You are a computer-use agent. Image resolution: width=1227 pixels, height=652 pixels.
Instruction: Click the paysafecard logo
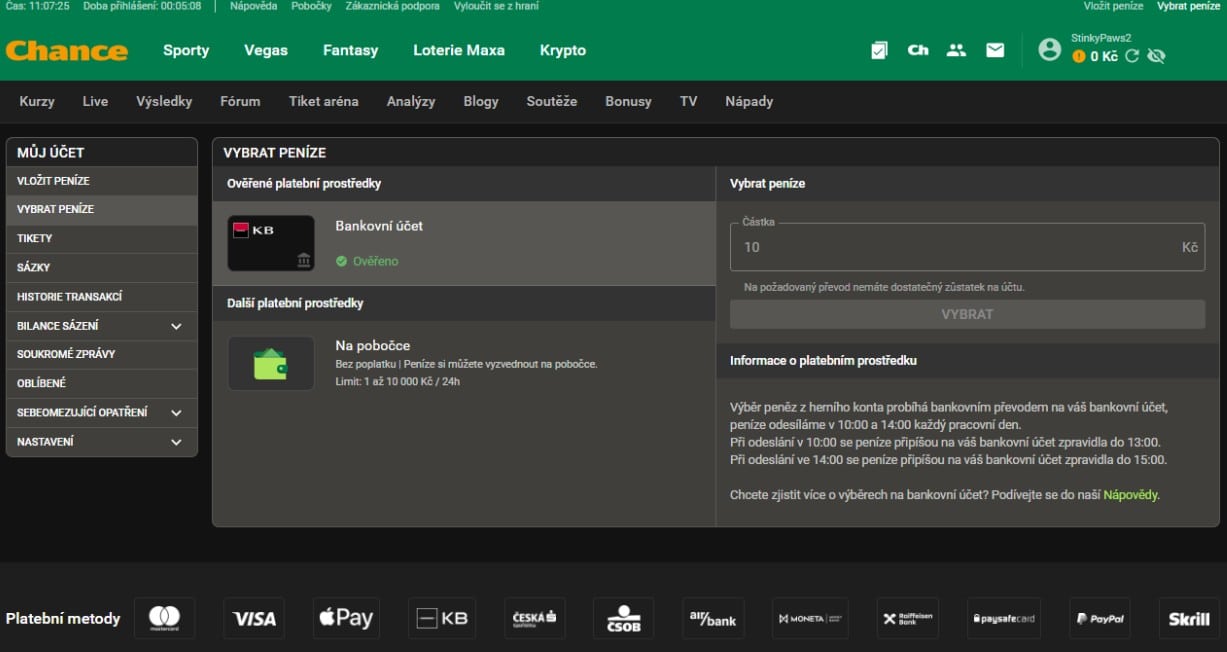pyautogui.click(x=1004, y=618)
